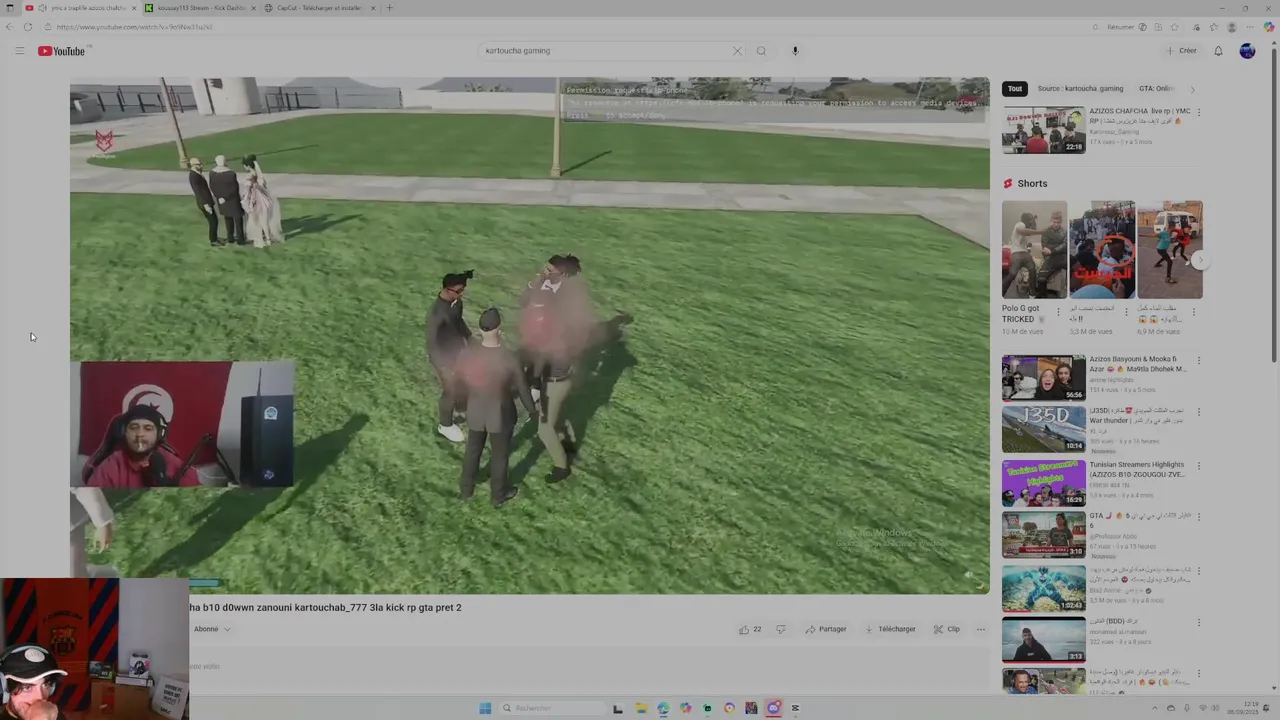This screenshot has height=720, width=1280.
Task: Open a new browser tab
Action: tap(389, 8)
